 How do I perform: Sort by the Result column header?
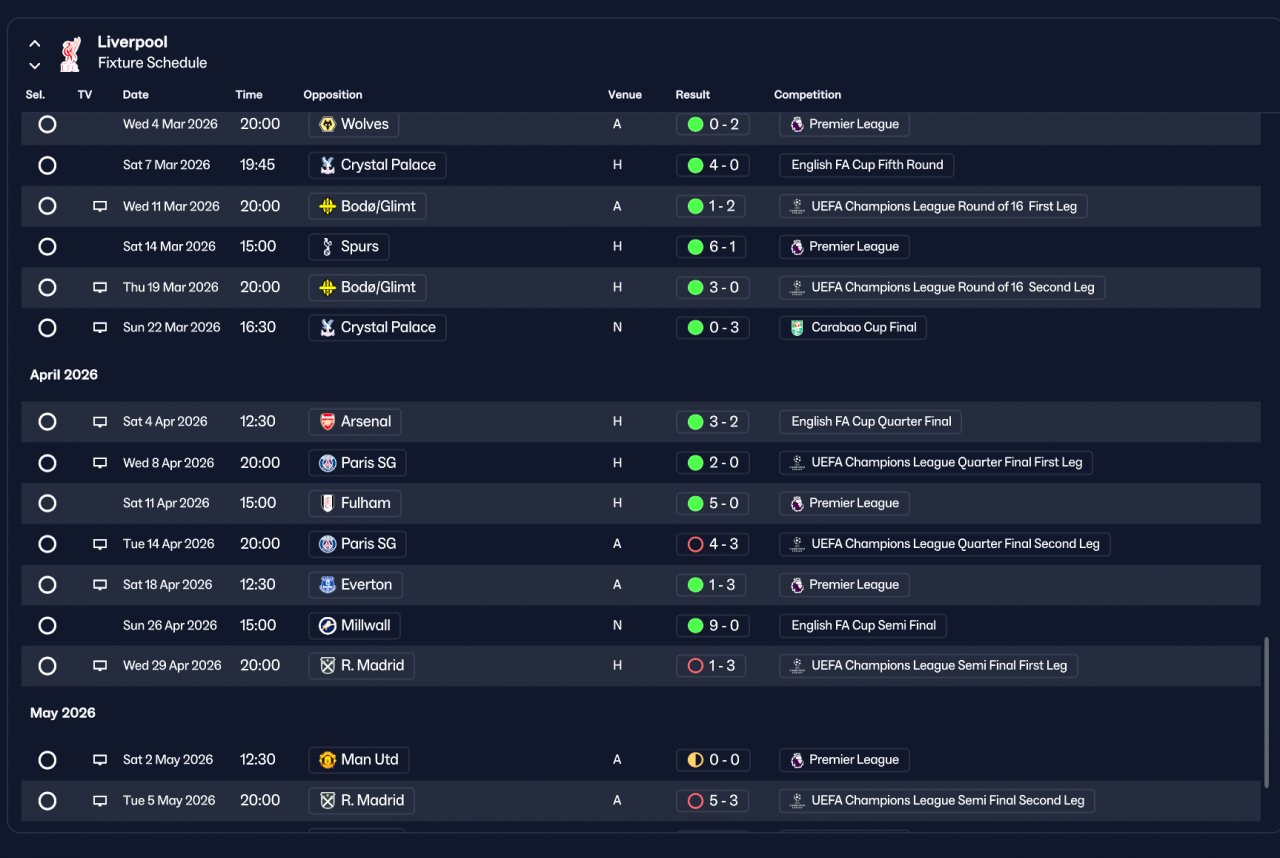click(x=693, y=95)
